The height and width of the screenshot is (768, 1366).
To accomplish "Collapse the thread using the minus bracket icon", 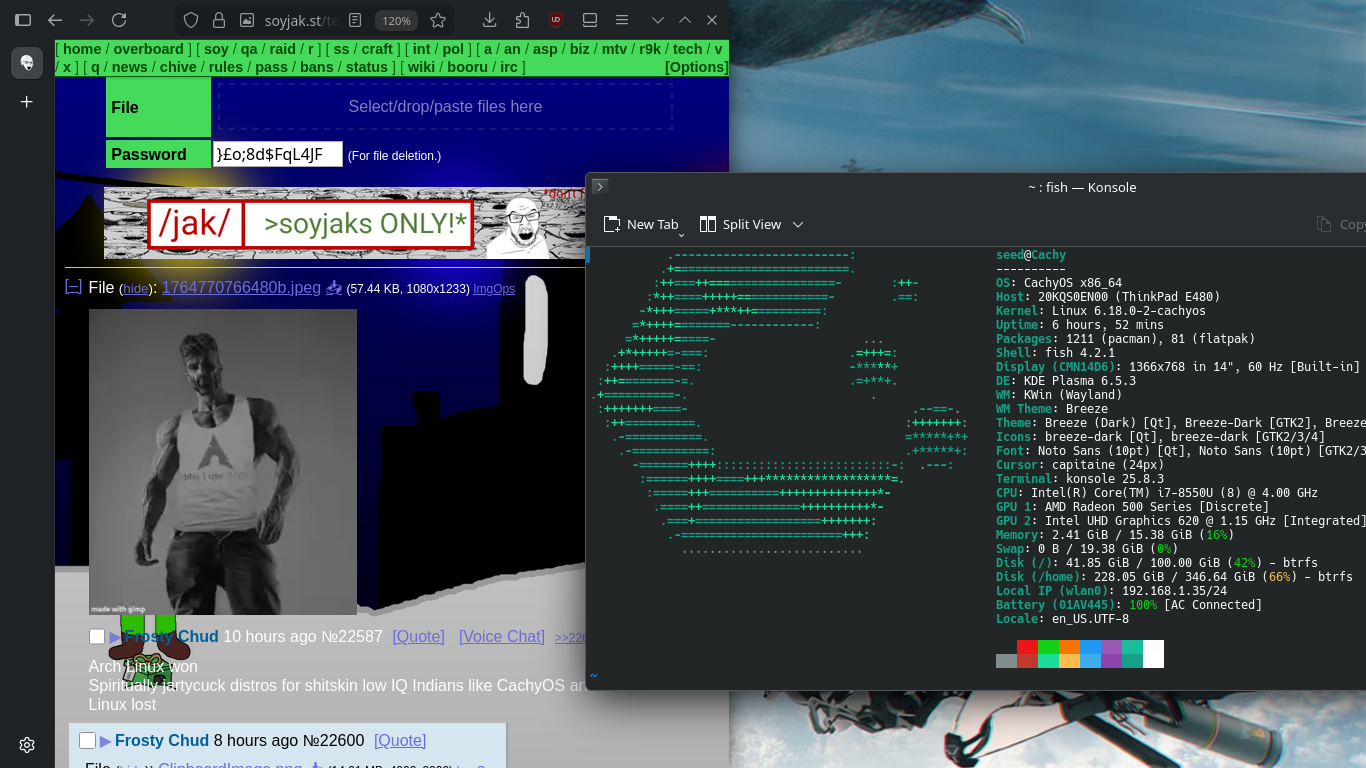I will 73,288.
